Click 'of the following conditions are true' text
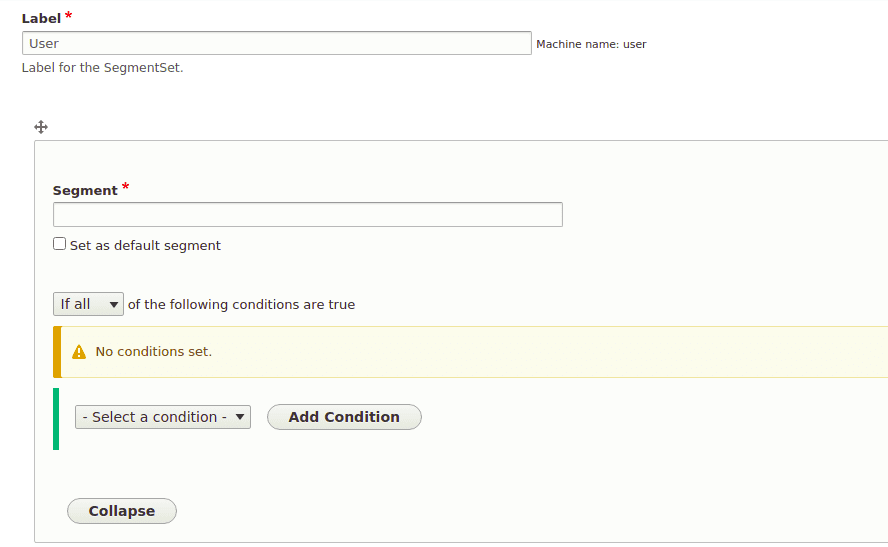 241,305
